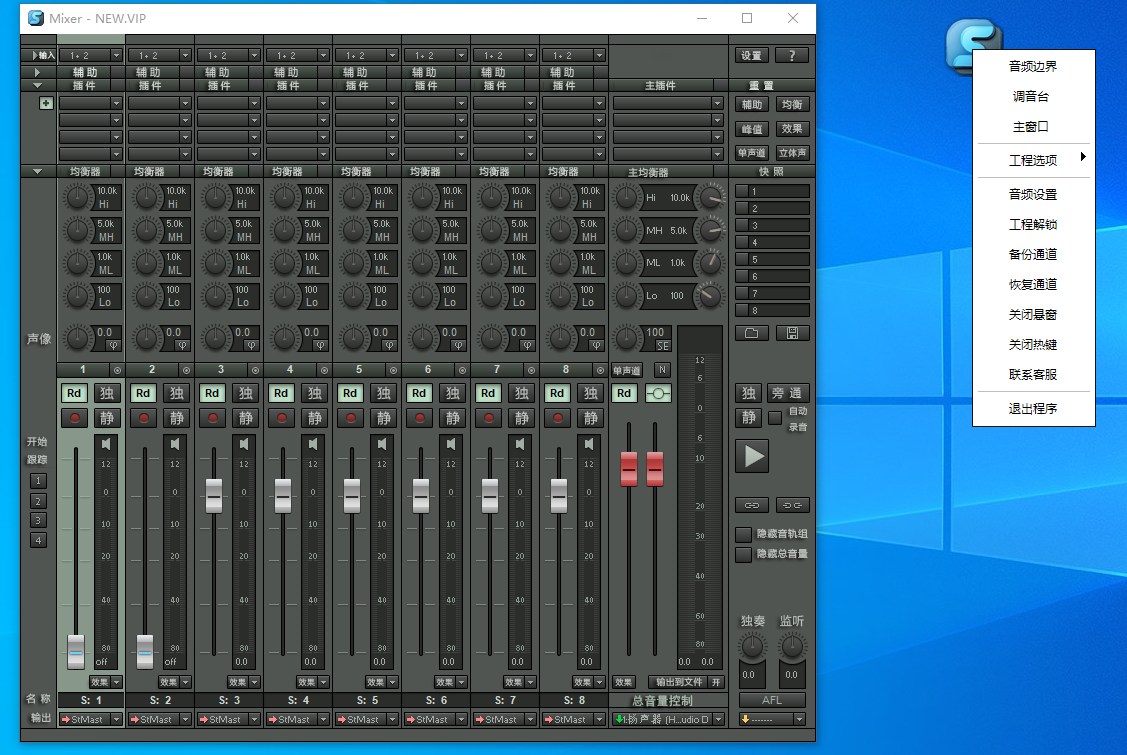Select 音频边界 in context menu

(x=1033, y=66)
